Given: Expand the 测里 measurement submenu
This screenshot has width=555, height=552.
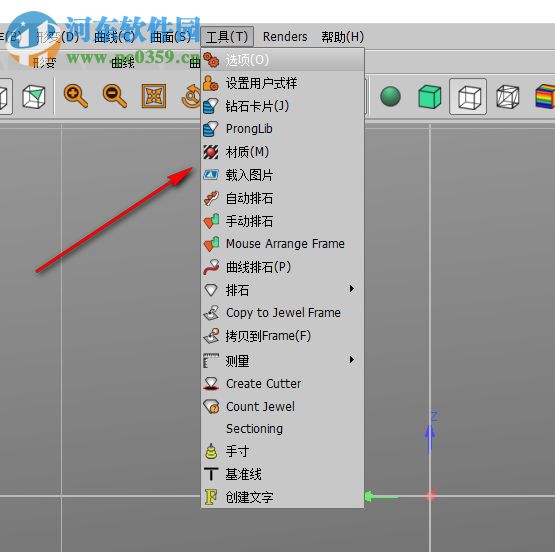Looking at the screenshot, I should pos(282,361).
